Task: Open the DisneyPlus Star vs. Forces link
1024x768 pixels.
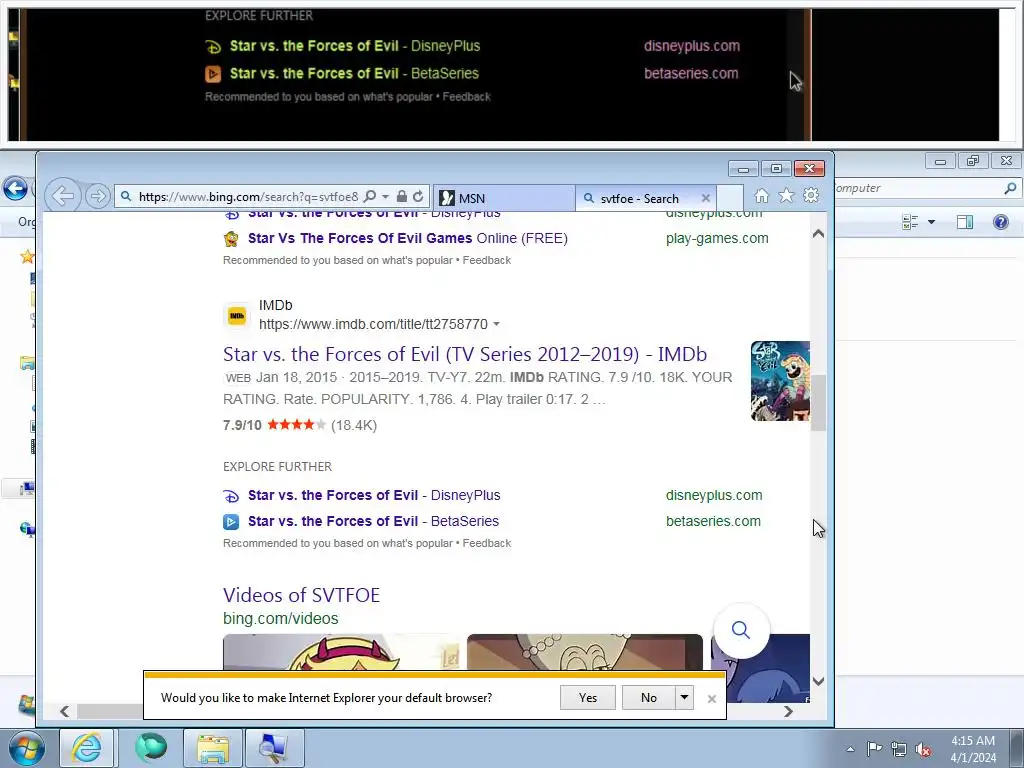Action: pos(374,495)
